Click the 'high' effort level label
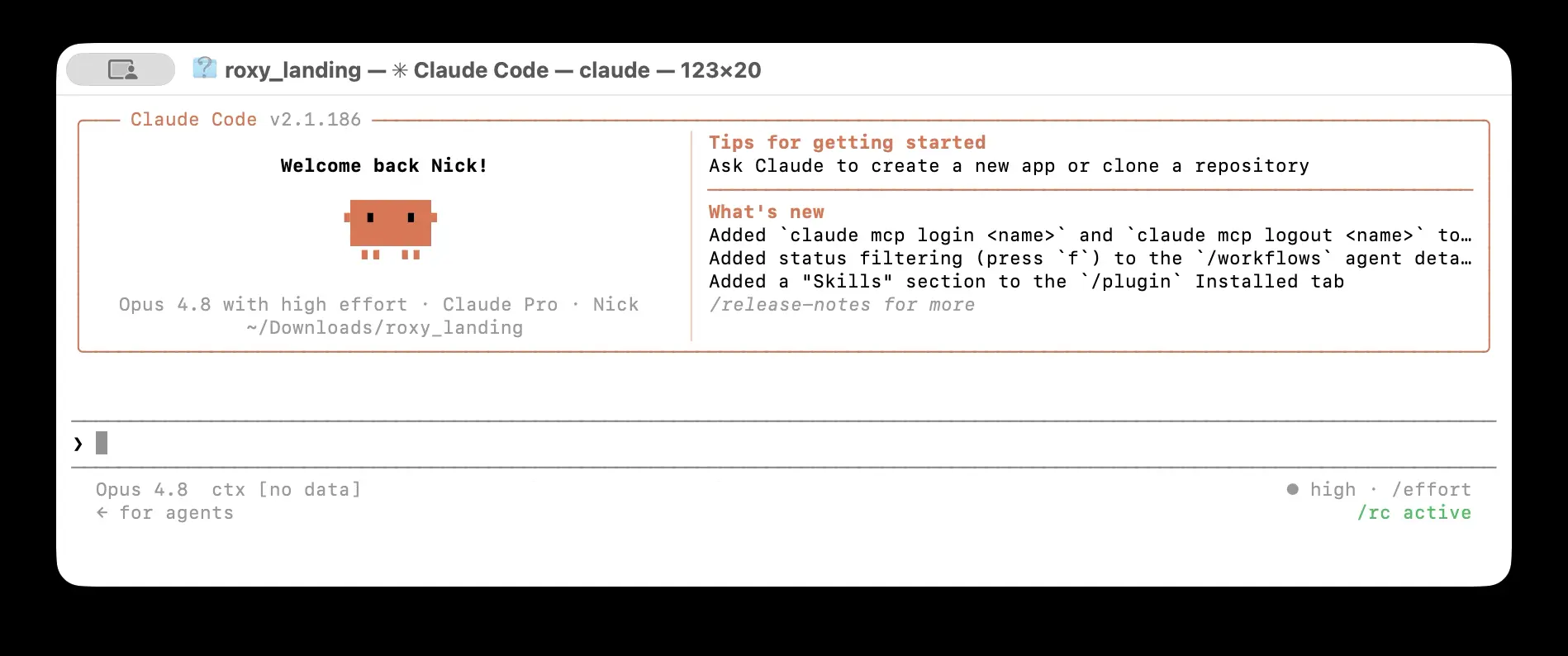This screenshot has width=1568, height=656. click(x=1333, y=489)
